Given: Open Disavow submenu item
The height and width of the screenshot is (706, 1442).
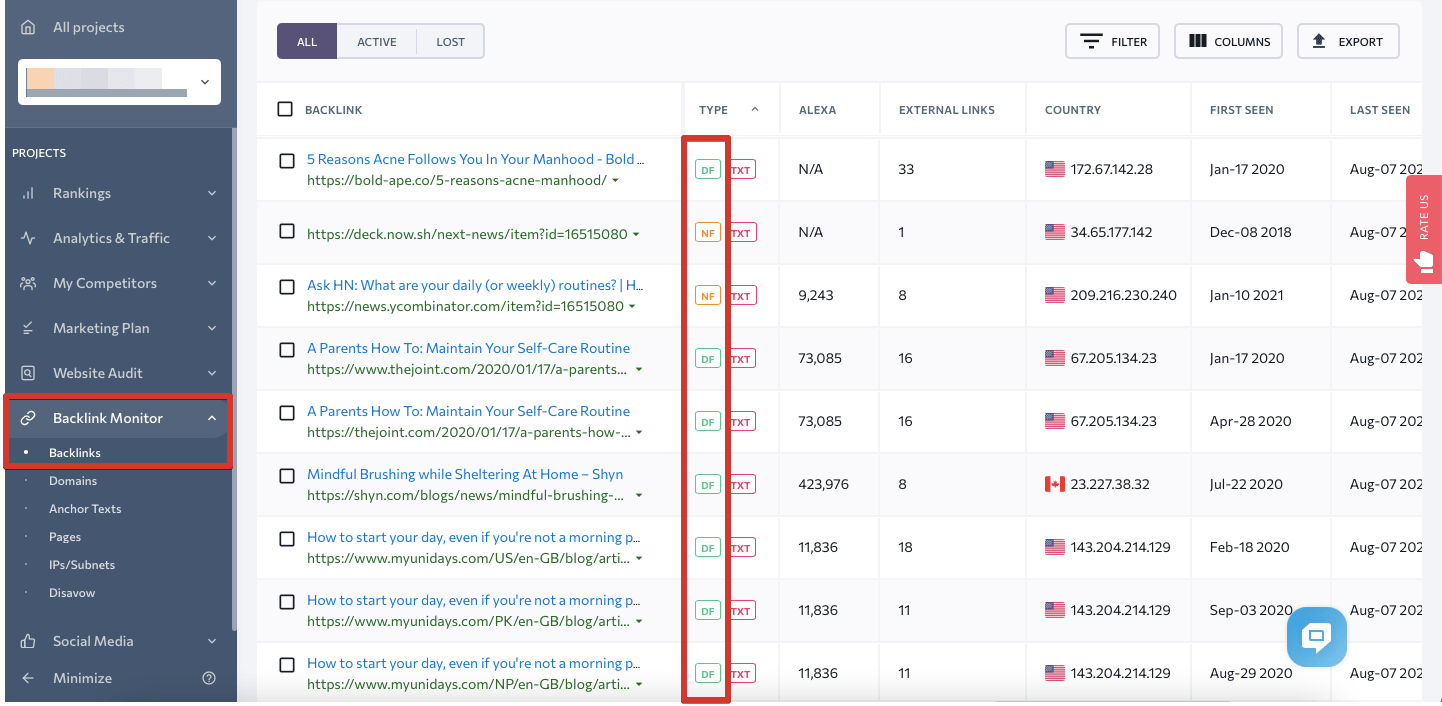Looking at the screenshot, I should tap(72, 593).
